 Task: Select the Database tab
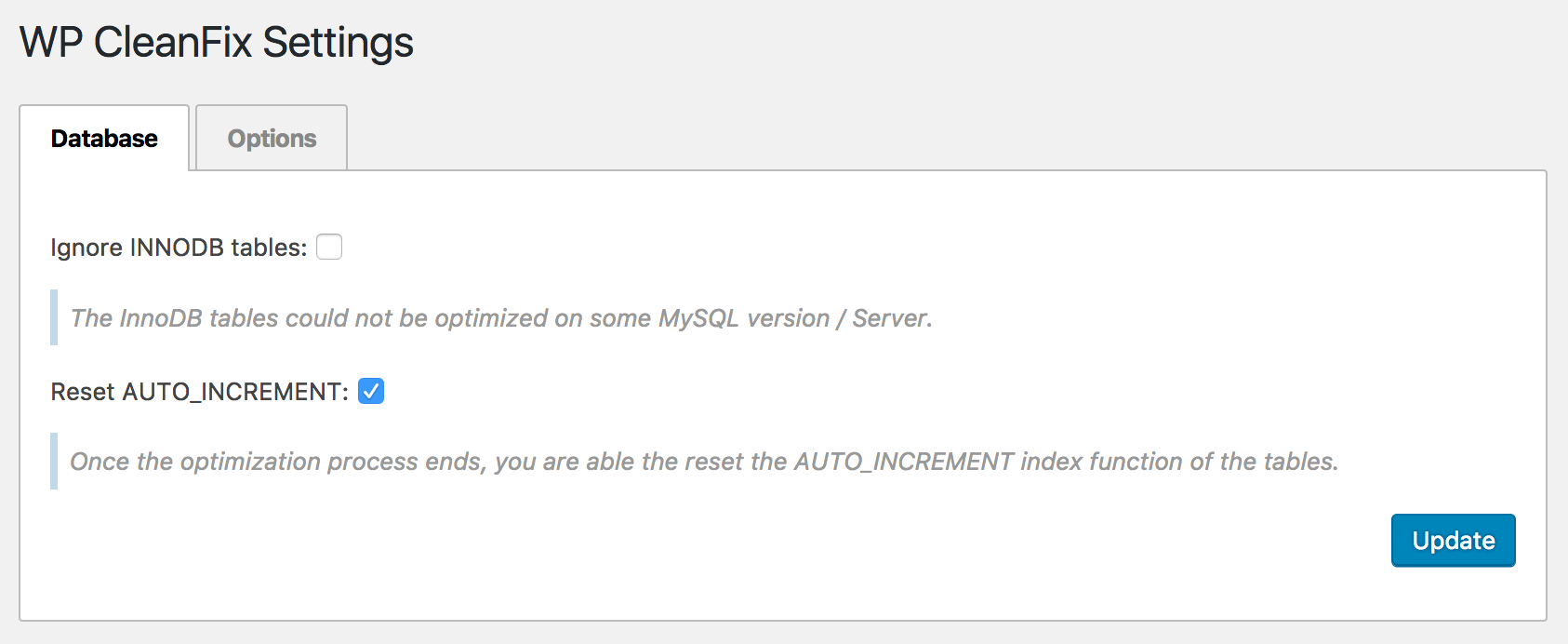click(x=104, y=138)
